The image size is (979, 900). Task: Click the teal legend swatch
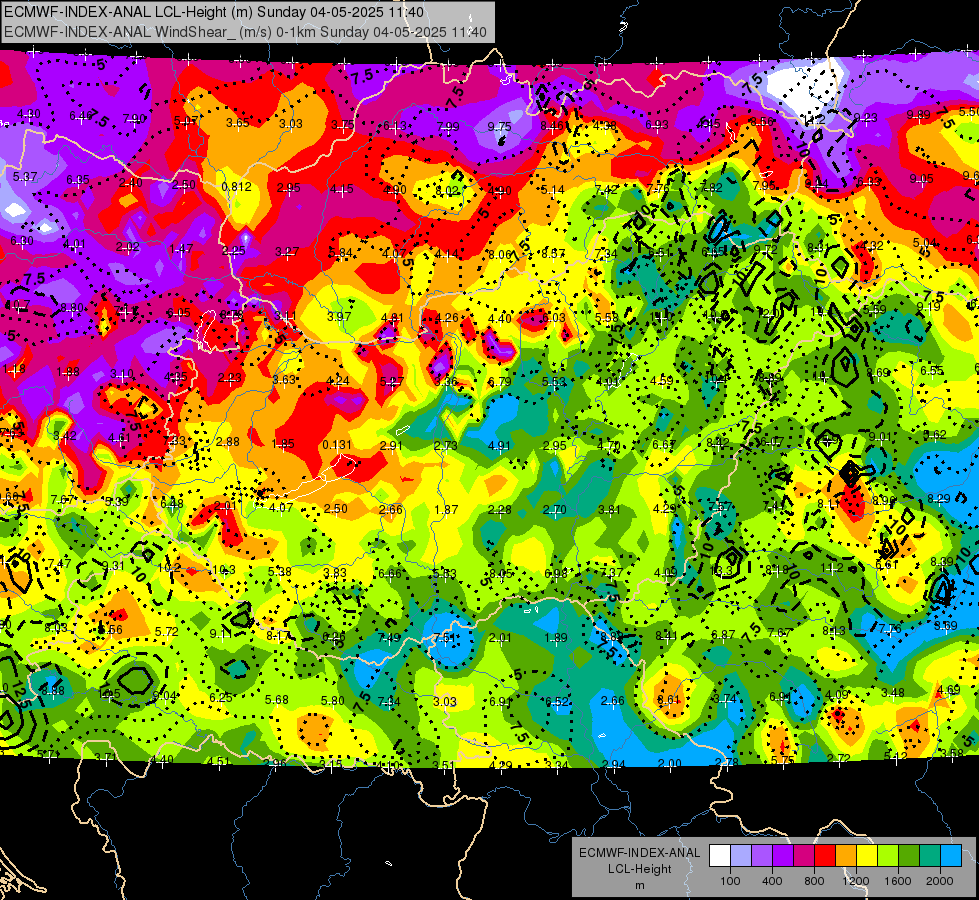[x=930, y=856]
